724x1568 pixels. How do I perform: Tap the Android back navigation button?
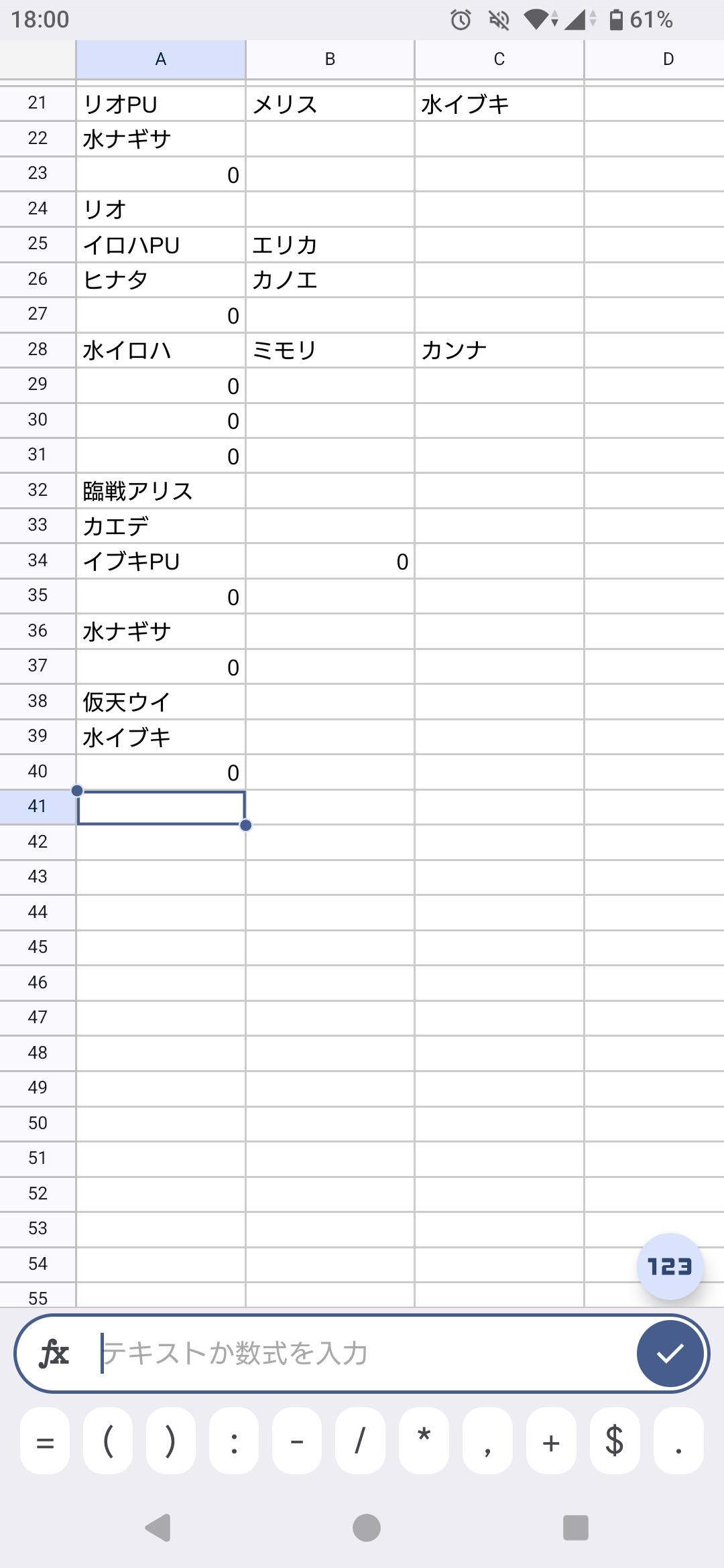pos(158,1528)
